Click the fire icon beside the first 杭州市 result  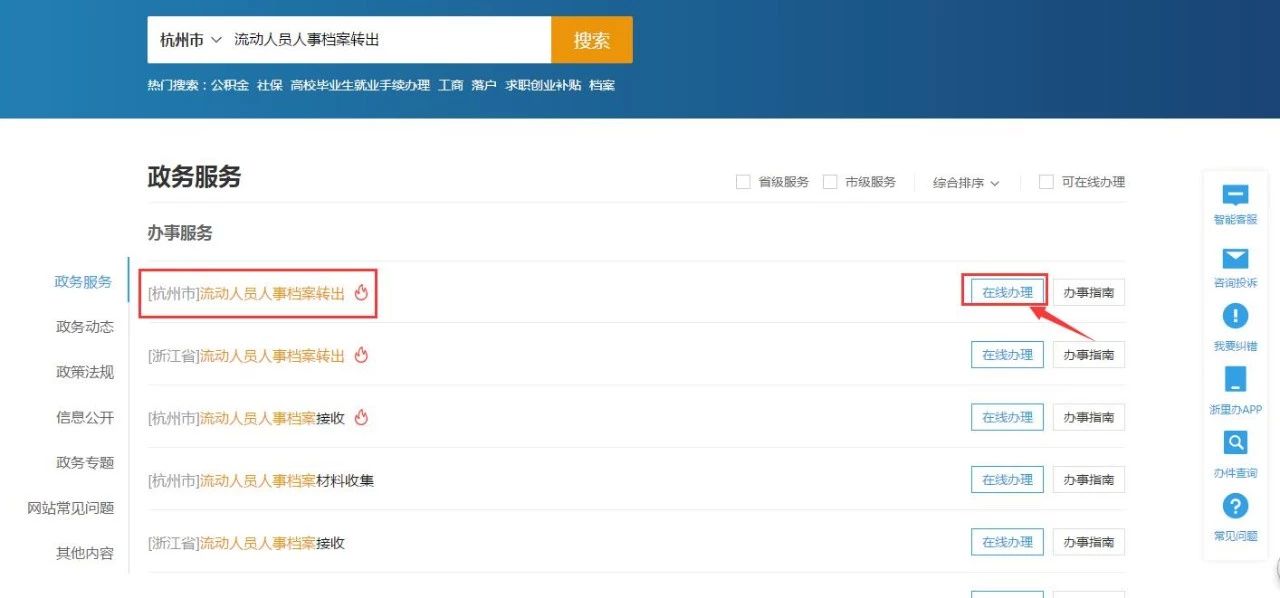(362, 293)
